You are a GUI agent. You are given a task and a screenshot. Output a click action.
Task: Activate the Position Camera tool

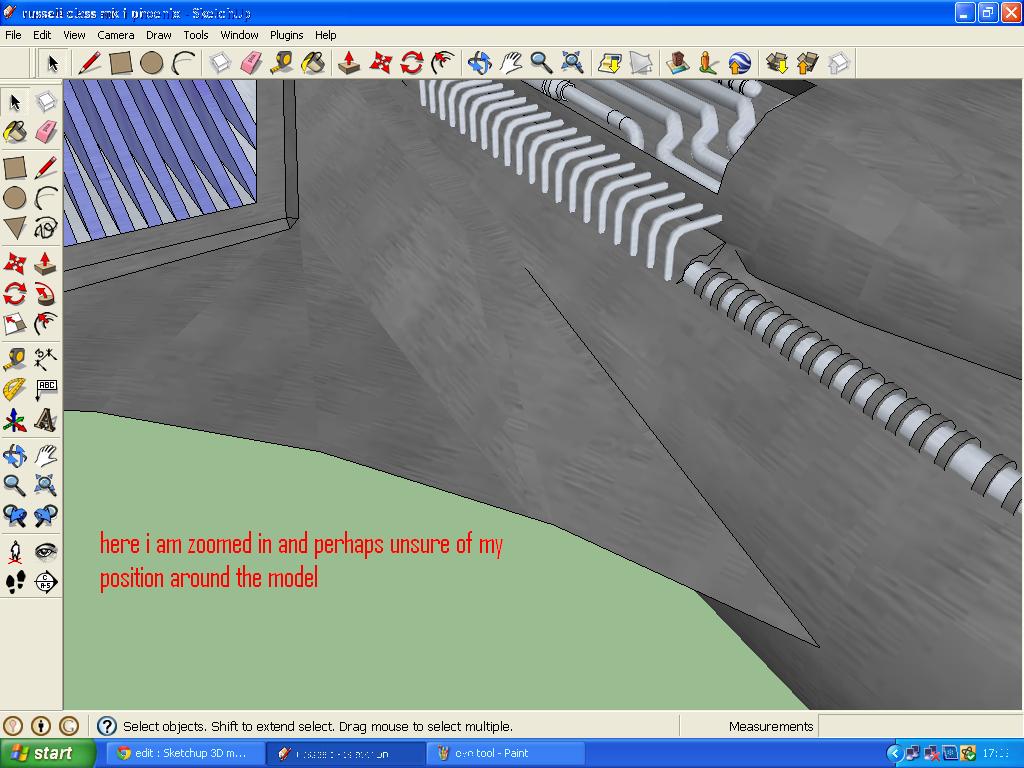14,552
